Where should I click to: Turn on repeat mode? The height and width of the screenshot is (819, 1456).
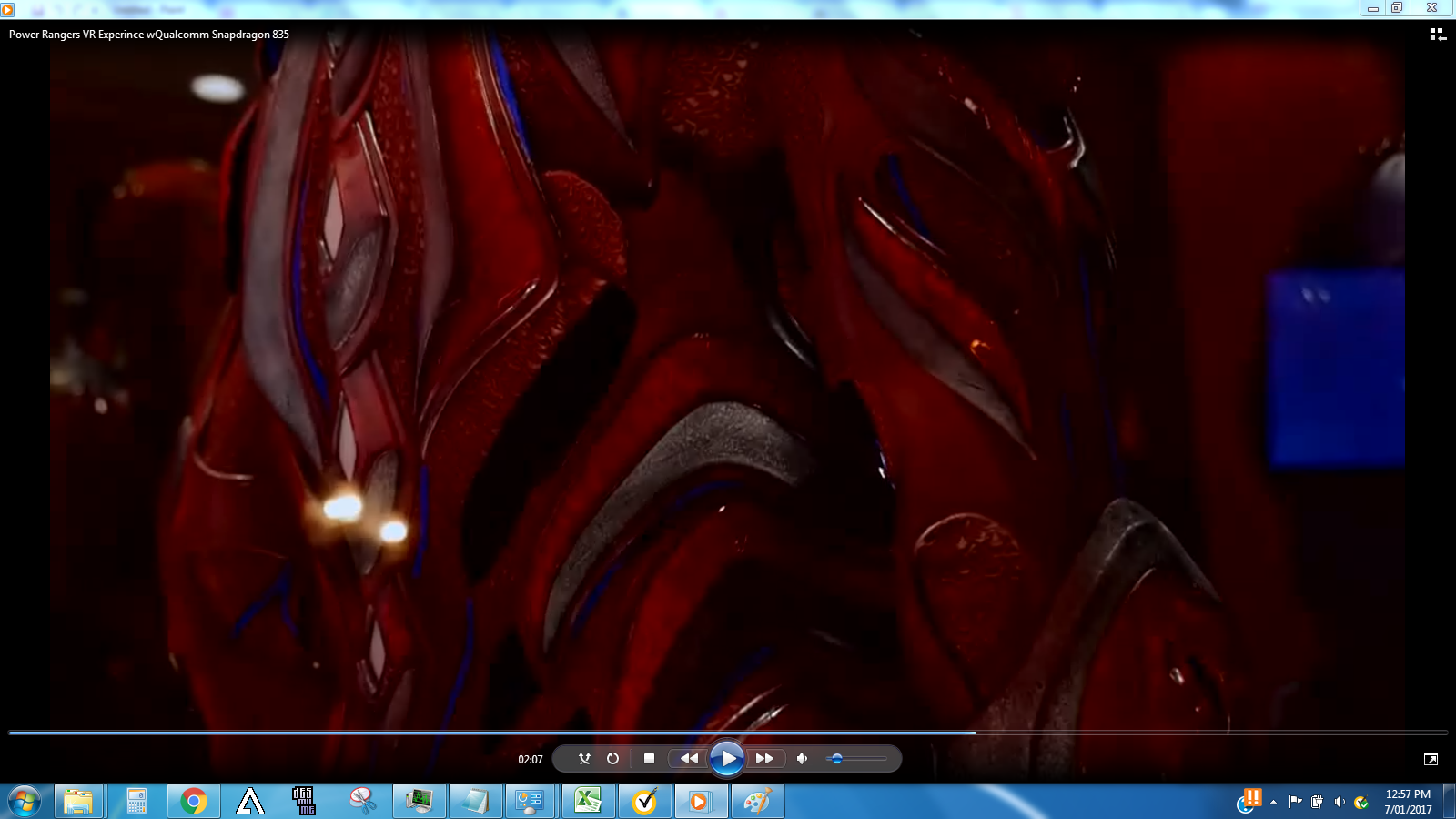click(x=612, y=758)
